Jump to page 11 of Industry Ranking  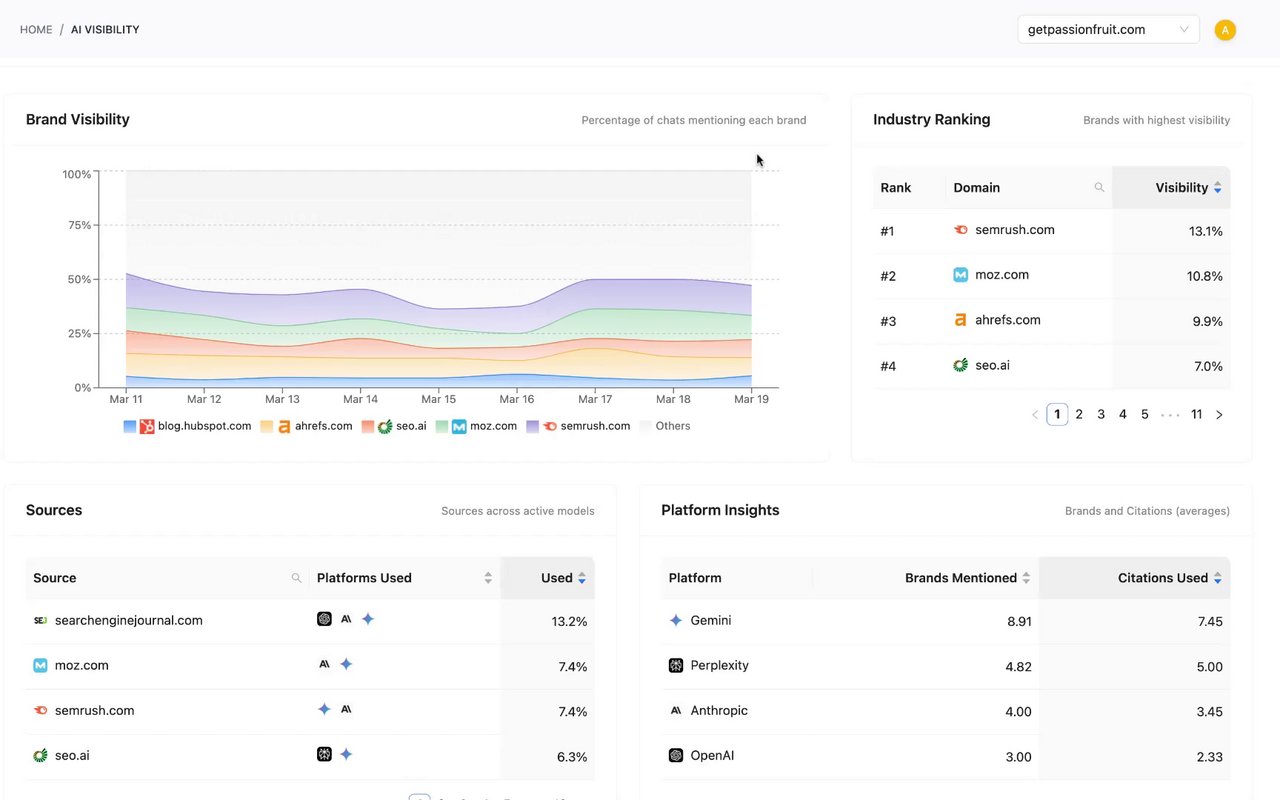click(1196, 414)
